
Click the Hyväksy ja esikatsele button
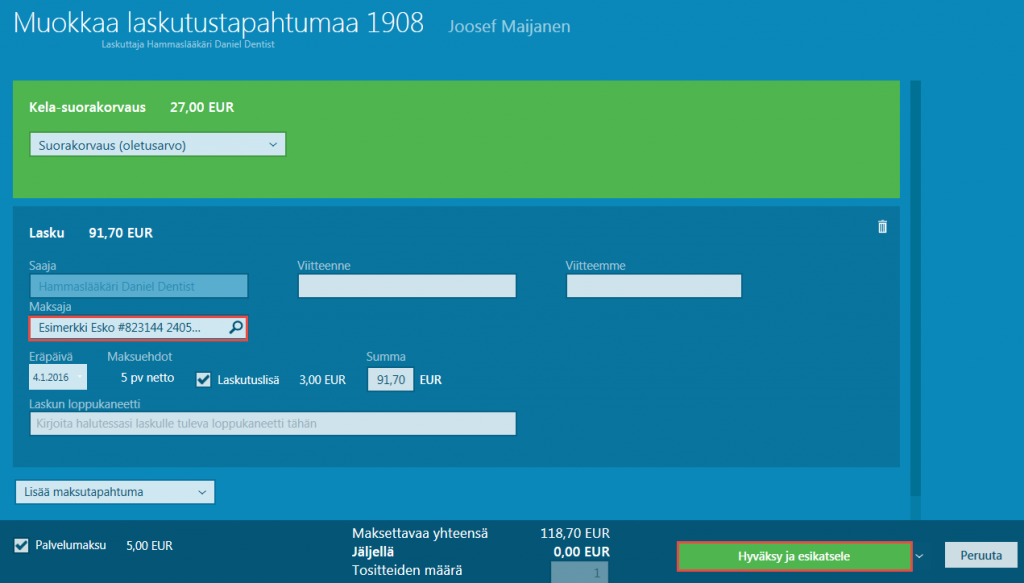coord(795,555)
